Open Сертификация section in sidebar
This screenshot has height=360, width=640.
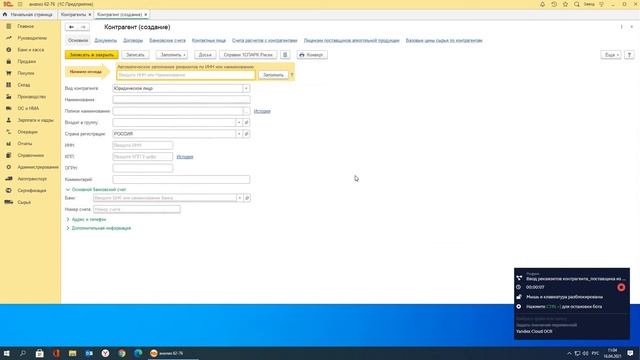click(31, 191)
